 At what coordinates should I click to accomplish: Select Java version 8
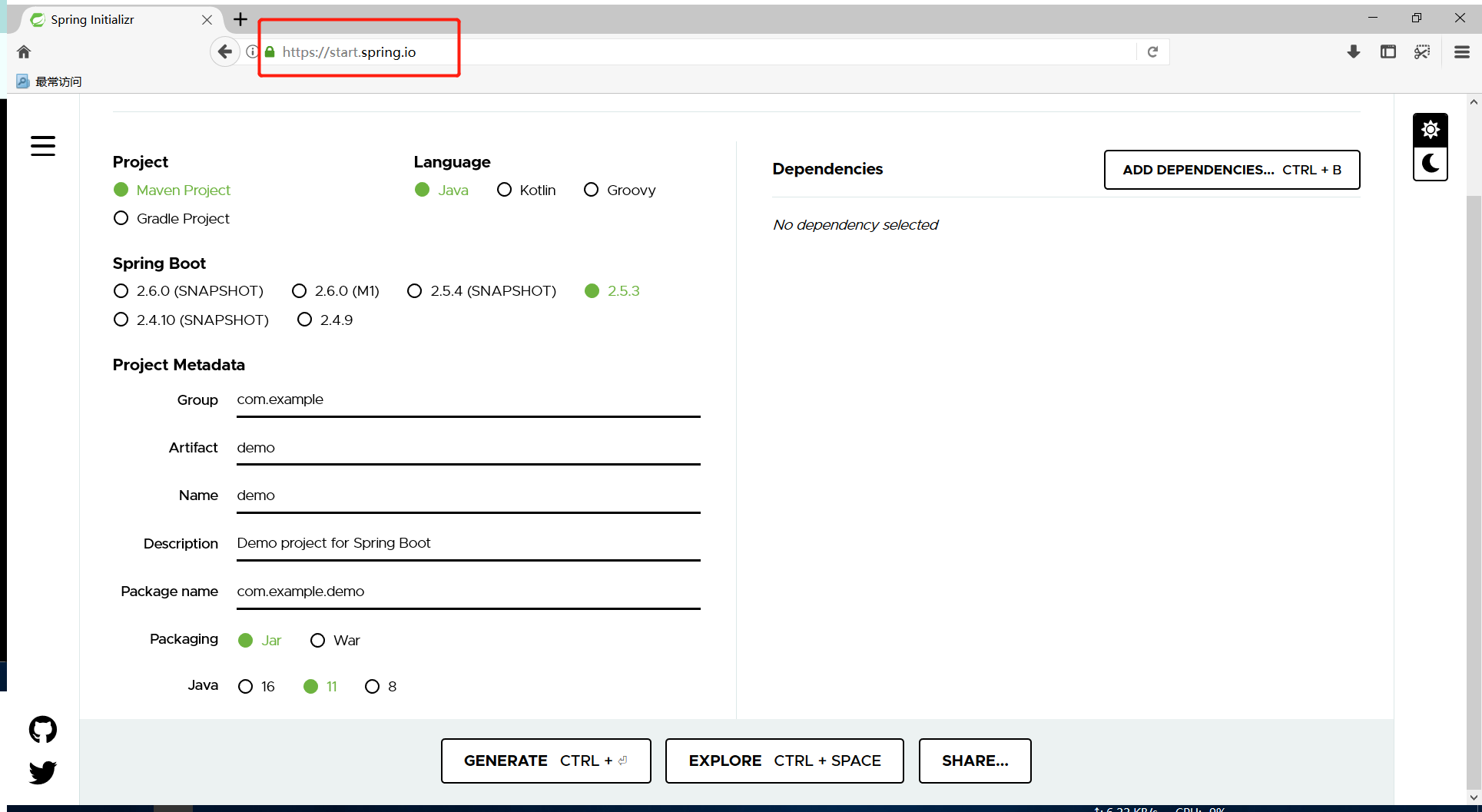coord(381,687)
